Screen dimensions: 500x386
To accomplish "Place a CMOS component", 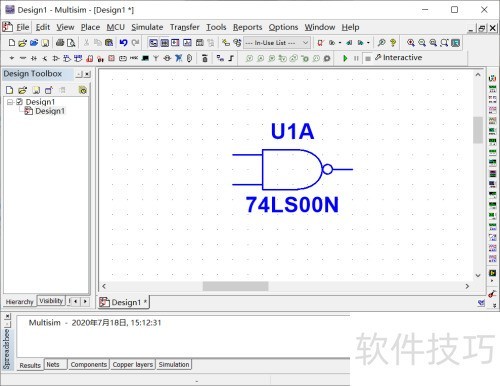I will (x=78, y=58).
